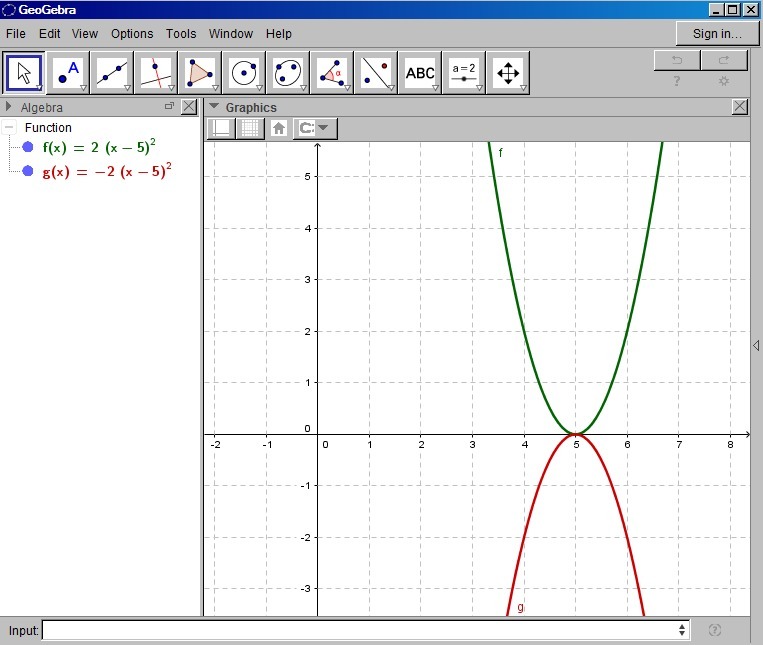
Task: Choose the Ellipse conic tool
Action: point(289,72)
